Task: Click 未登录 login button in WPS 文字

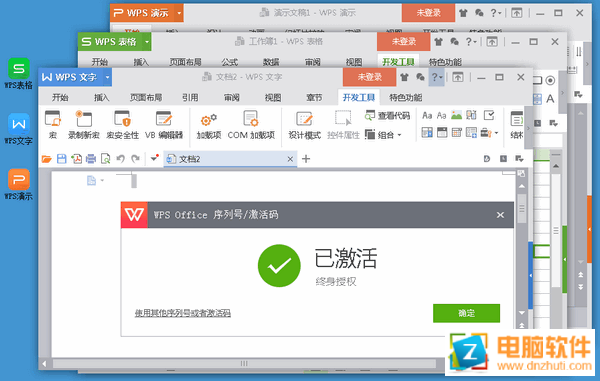Action: [x=370, y=77]
